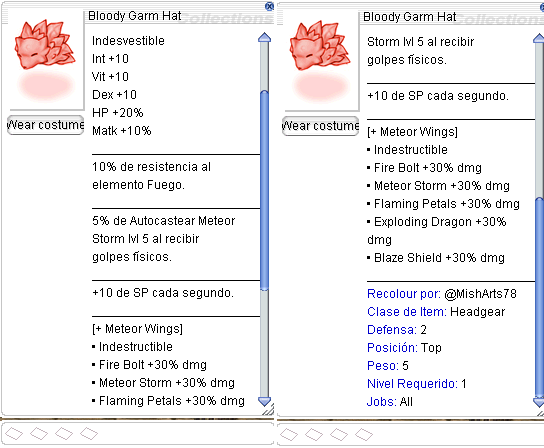
Task: Click the blue scrollbar thumb in left window
Action: point(264,190)
